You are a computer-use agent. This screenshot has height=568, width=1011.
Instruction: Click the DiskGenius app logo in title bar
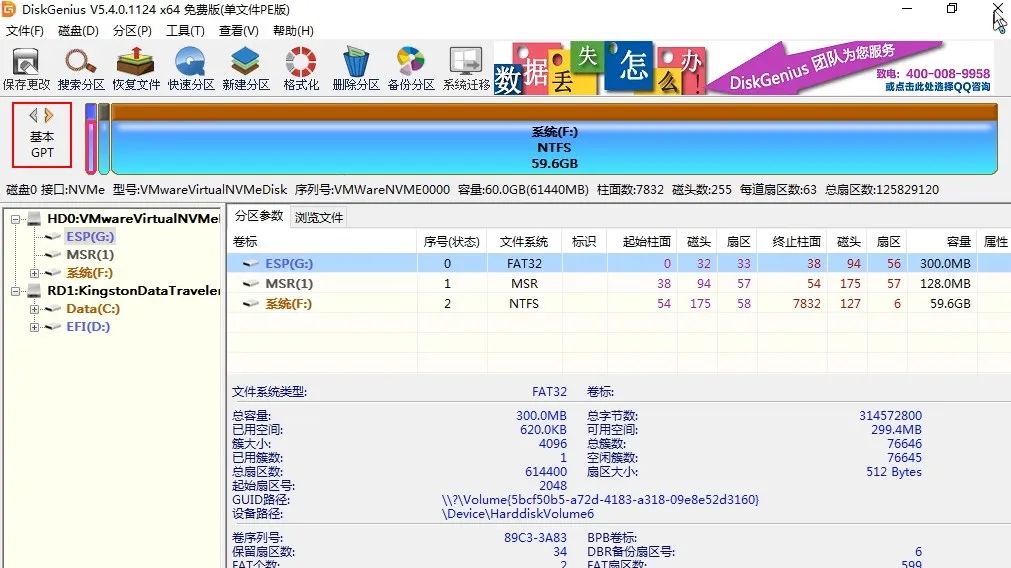pos(9,9)
